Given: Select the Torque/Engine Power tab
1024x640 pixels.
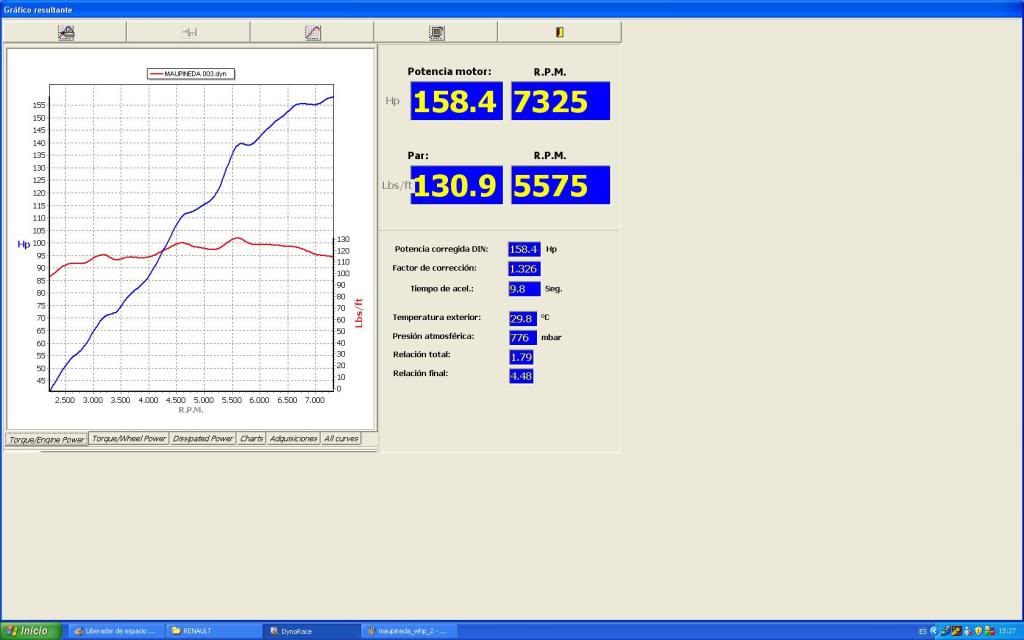Looking at the screenshot, I should [47, 439].
